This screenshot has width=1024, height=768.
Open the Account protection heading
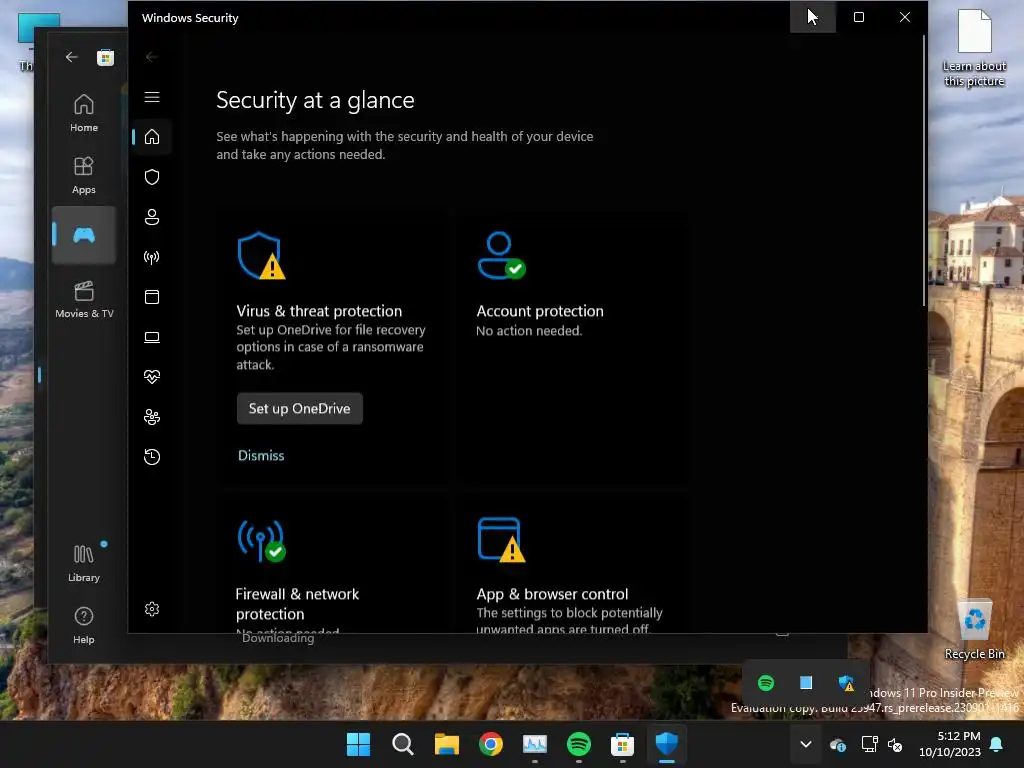point(540,311)
